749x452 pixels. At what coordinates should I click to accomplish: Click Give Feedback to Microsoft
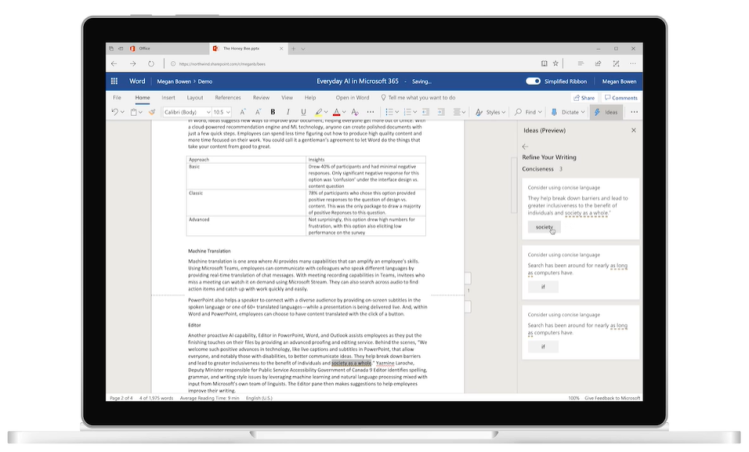[x=612, y=398]
